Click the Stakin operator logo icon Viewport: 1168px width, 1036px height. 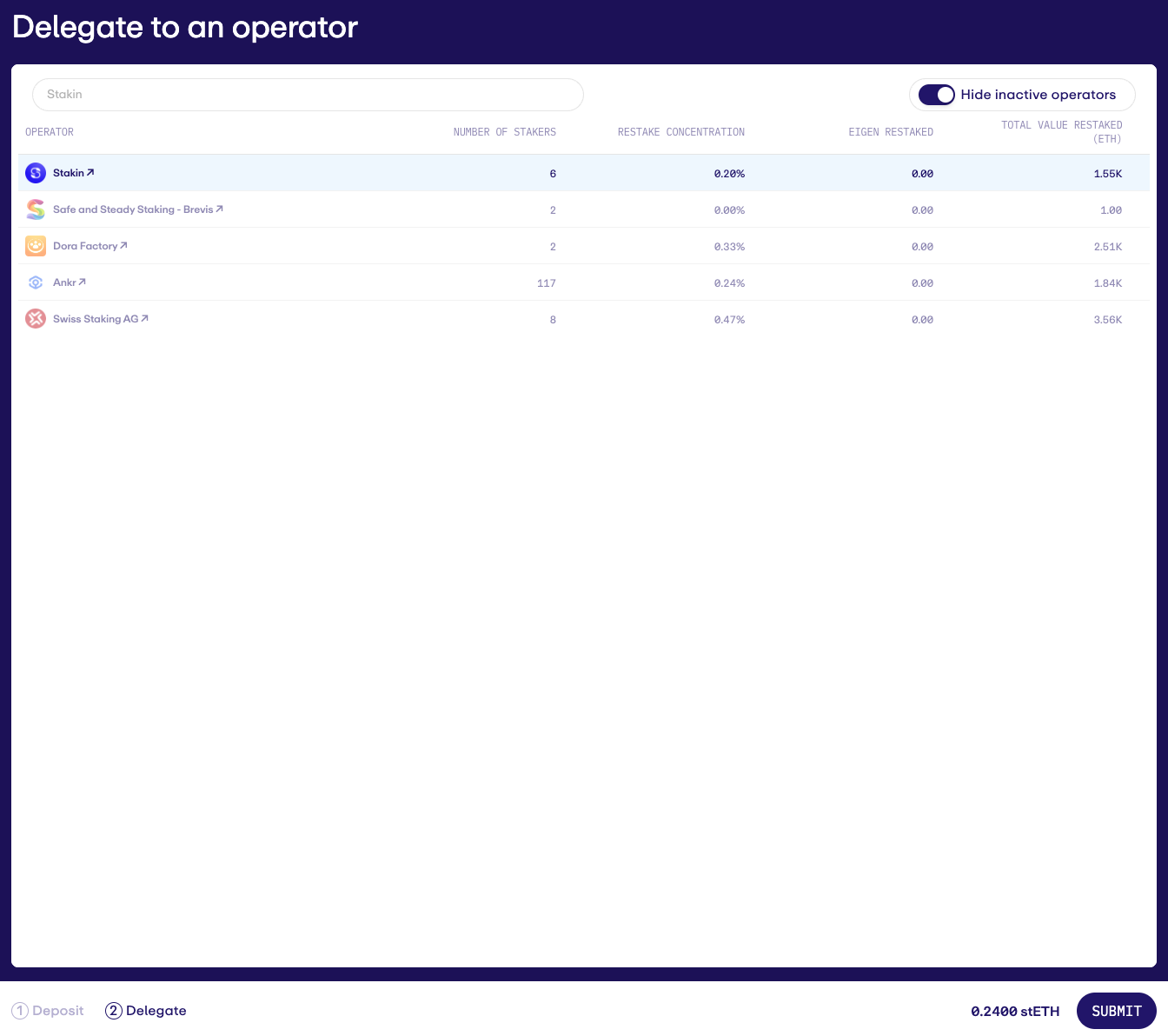tap(36, 173)
